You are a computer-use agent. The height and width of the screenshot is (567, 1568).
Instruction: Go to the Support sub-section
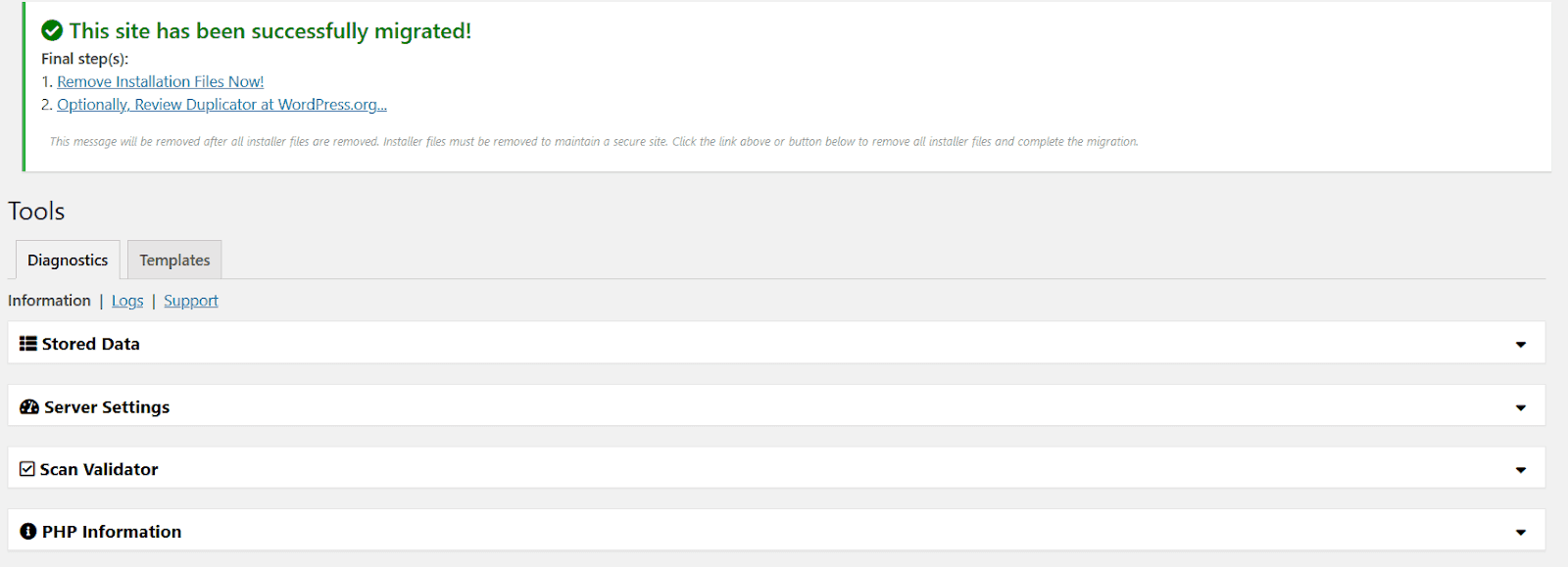pyautogui.click(x=191, y=301)
